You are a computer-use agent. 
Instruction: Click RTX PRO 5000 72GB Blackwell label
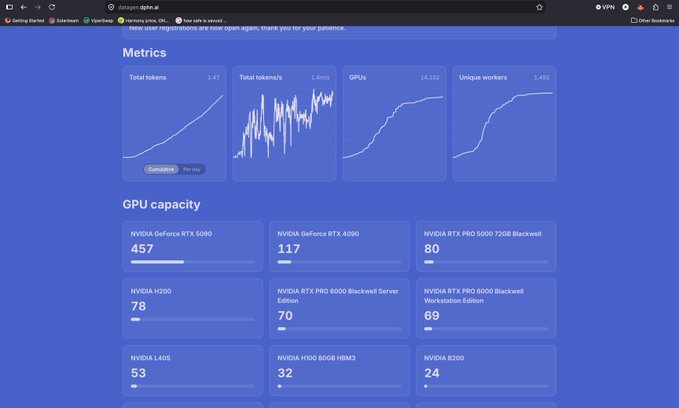tap(482, 234)
